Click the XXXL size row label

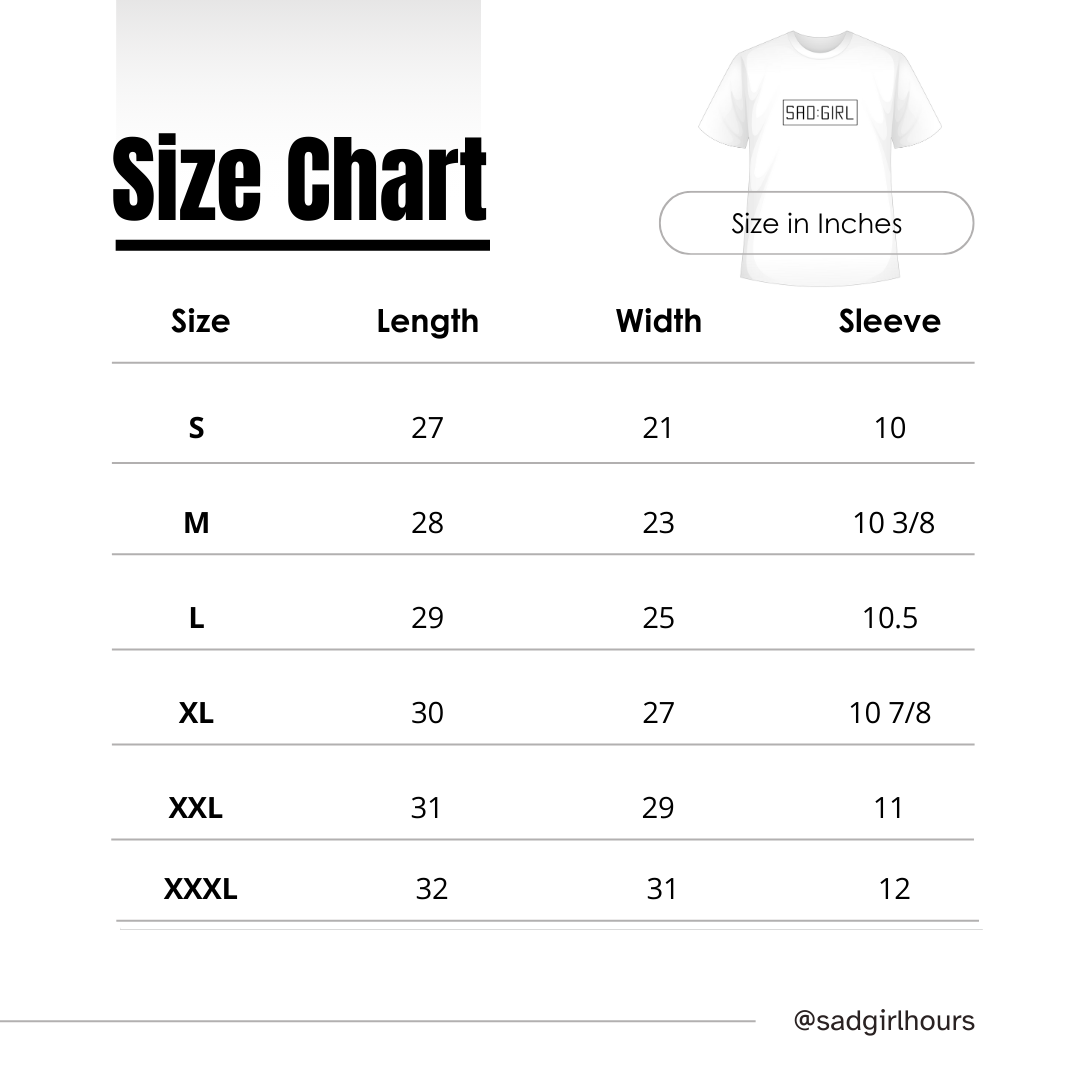tap(200, 888)
